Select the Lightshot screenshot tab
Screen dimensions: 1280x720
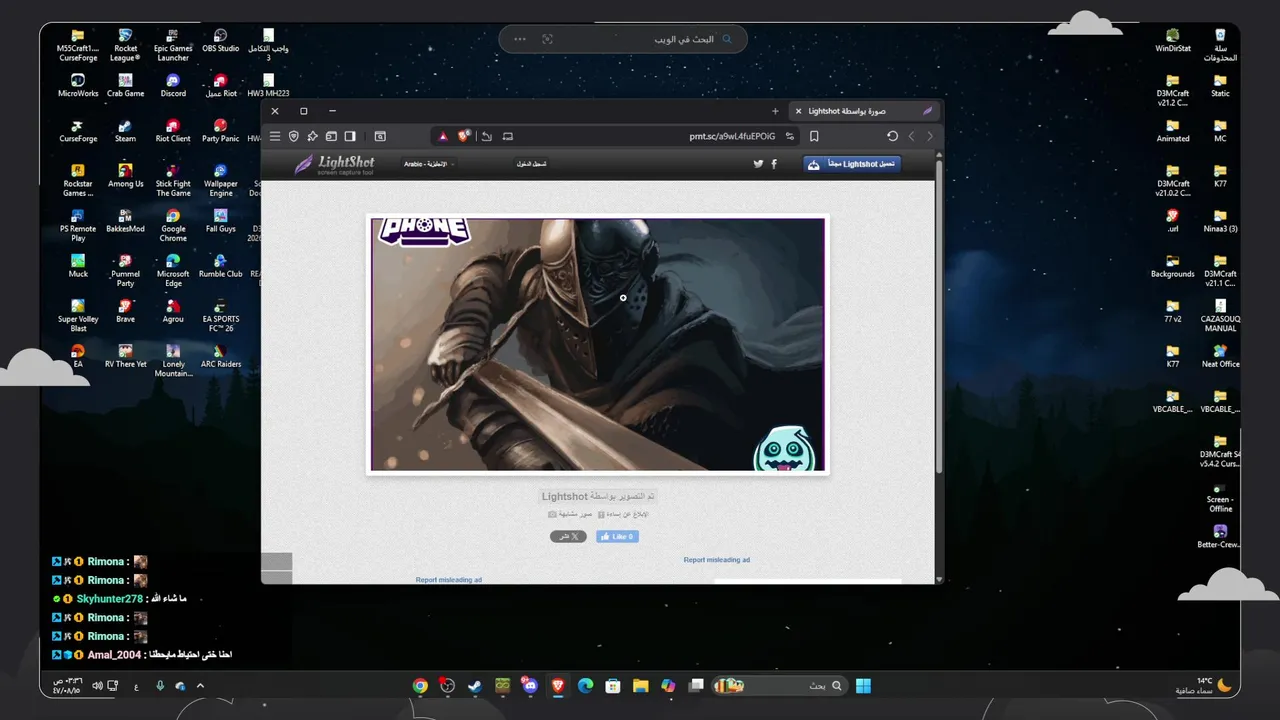pos(865,111)
